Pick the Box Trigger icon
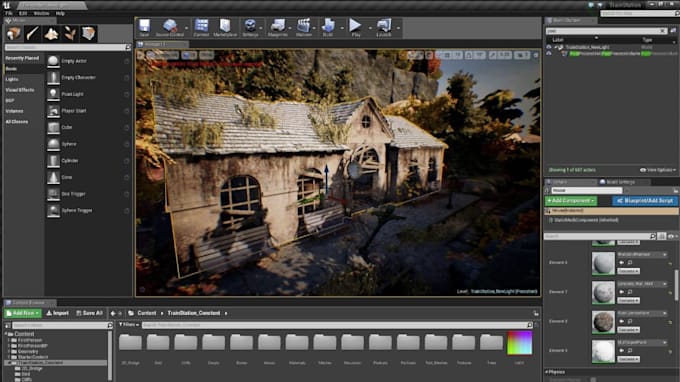The width and height of the screenshot is (680, 382). pyautogui.click(x=53, y=194)
